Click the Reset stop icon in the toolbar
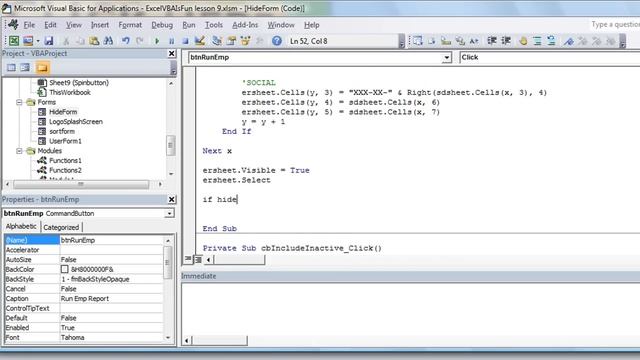 pyautogui.click(x=185, y=41)
